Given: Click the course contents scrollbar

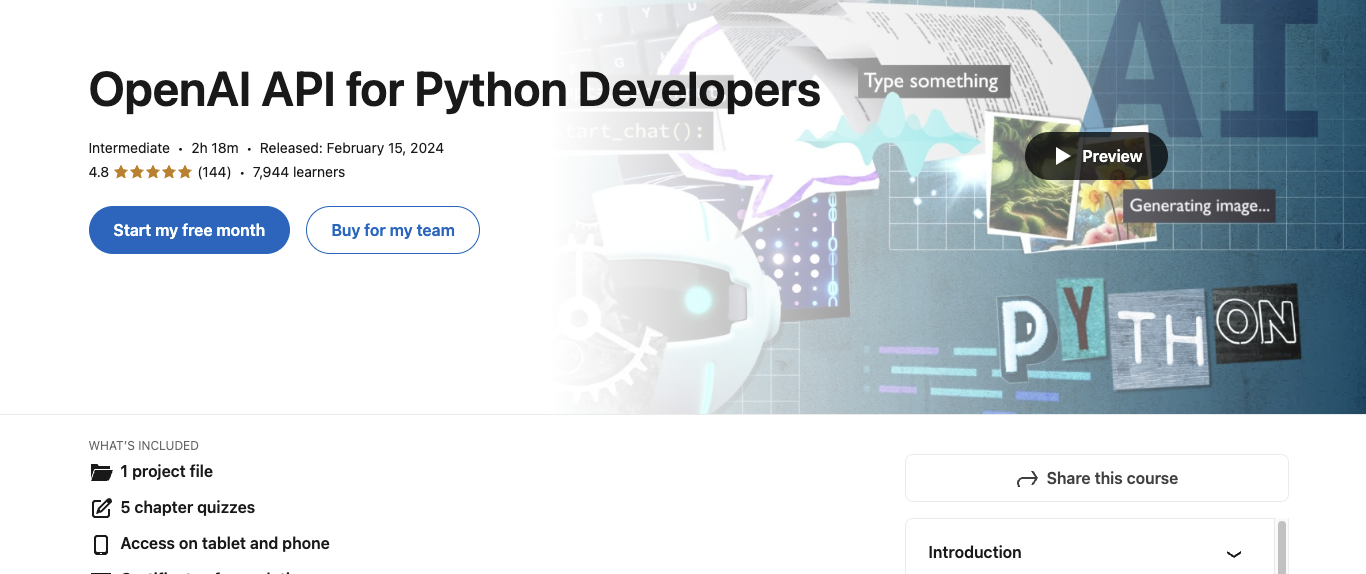Looking at the screenshot, I should click(x=1282, y=547).
